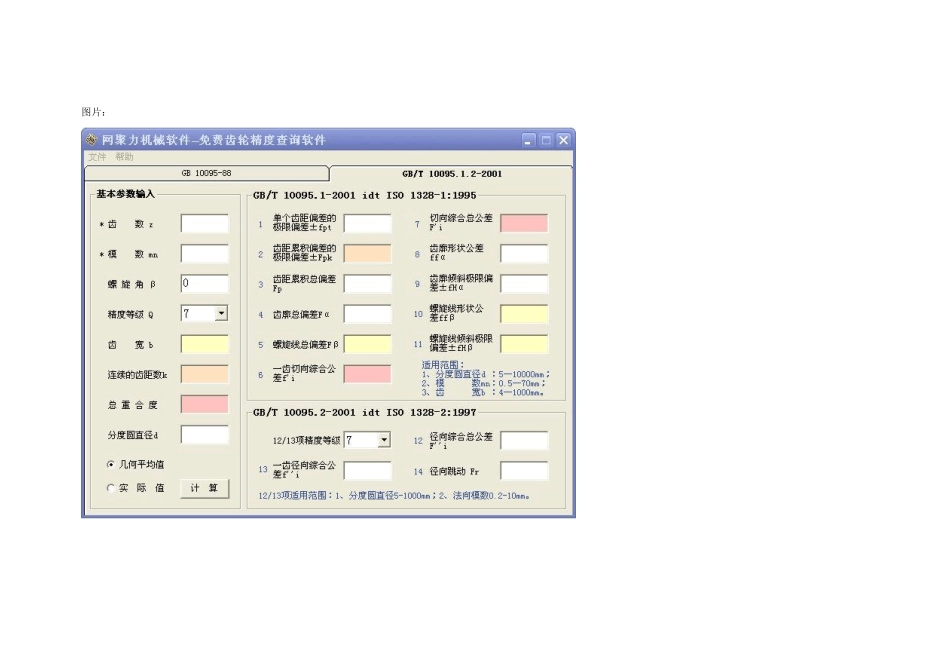Image resolution: width=950 pixels, height=672 pixels.
Task: Click the GB/T 10095.1-2001 idt ISO 1328-1:1995 heading
Action: pos(365,196)
